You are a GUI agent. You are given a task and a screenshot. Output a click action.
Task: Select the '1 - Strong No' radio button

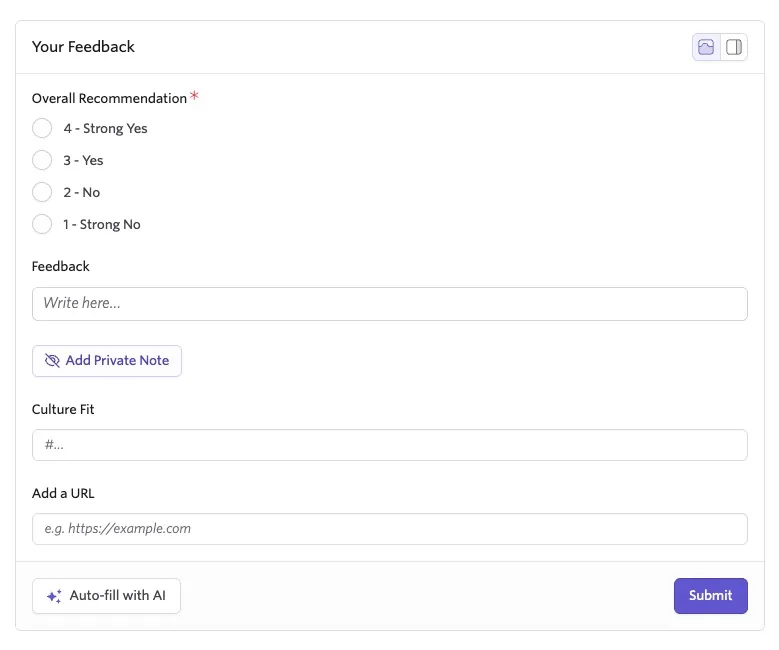[42, 224]
